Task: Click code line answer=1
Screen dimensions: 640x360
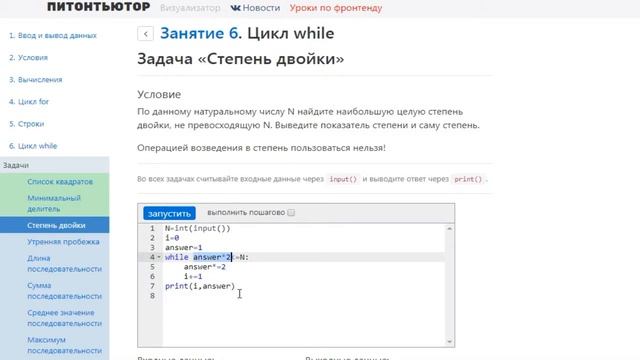Action: [x=184, y=248]
